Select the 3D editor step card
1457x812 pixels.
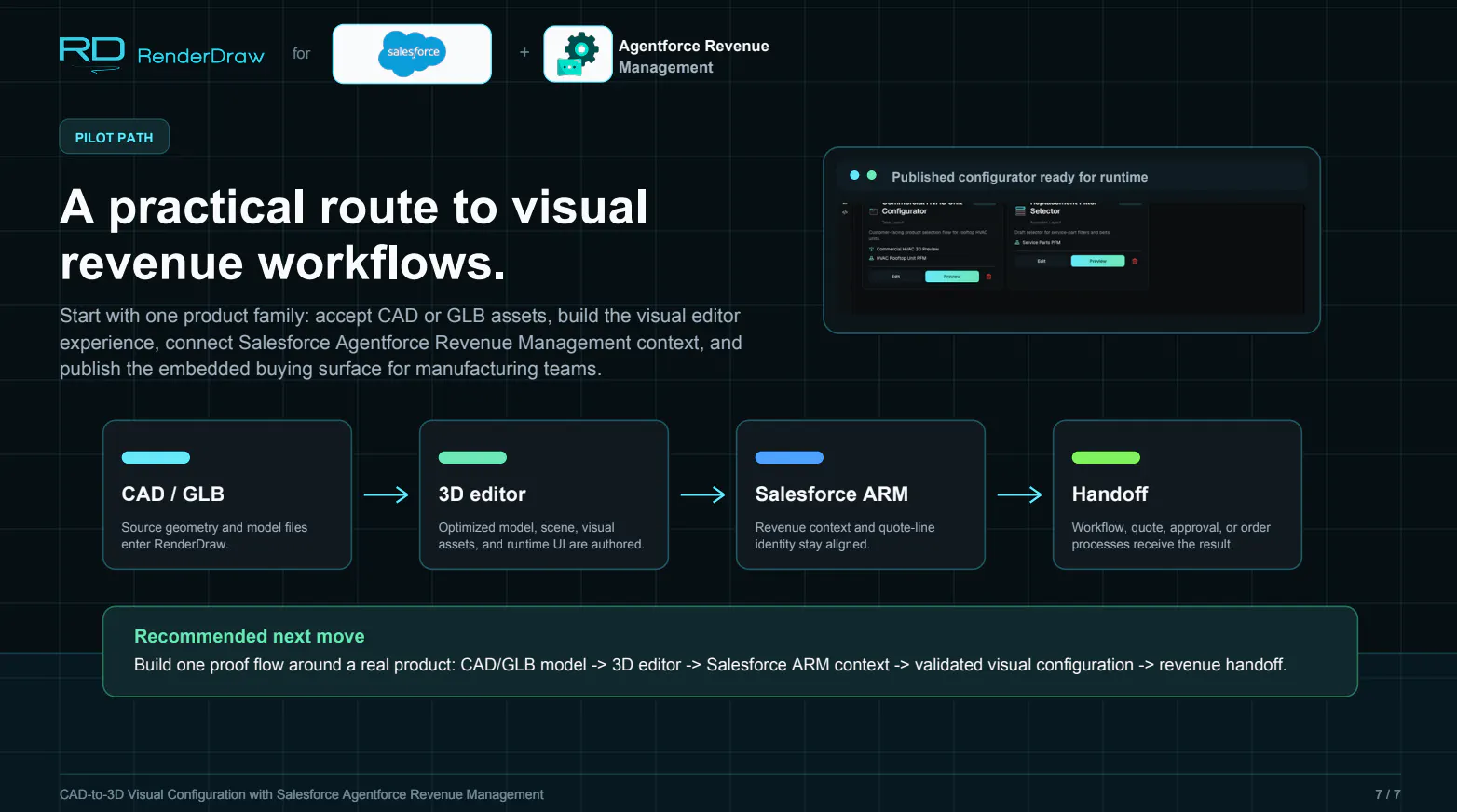544,494
